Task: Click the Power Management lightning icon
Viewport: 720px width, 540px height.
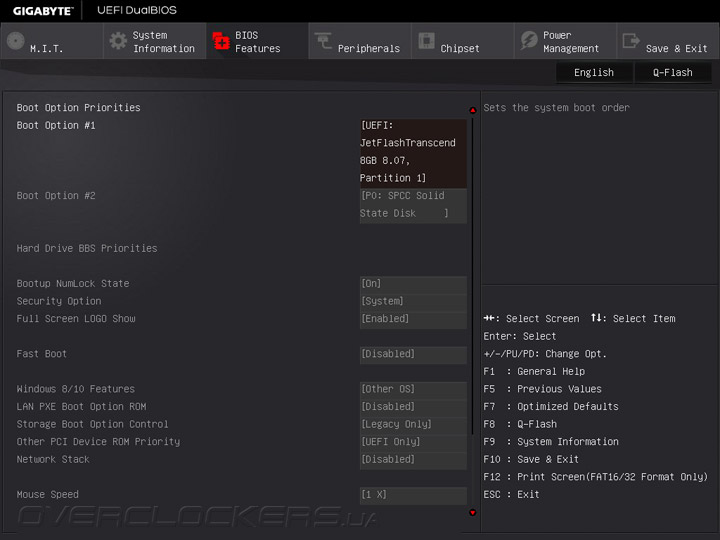Action: (529, 40)
